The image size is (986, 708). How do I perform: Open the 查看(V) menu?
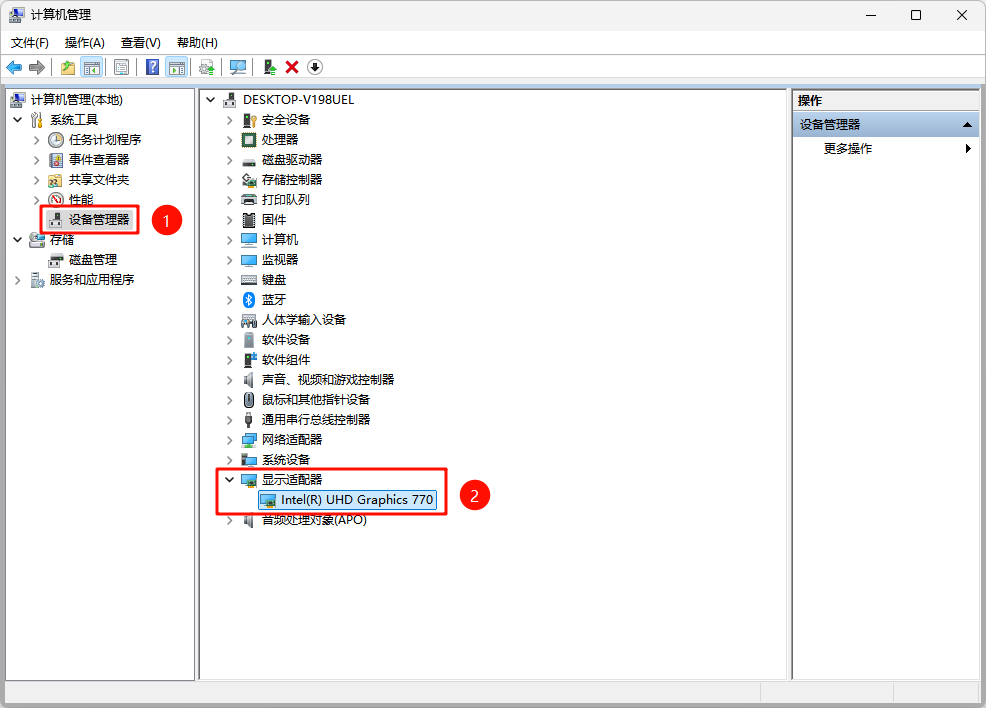point(140,43)
